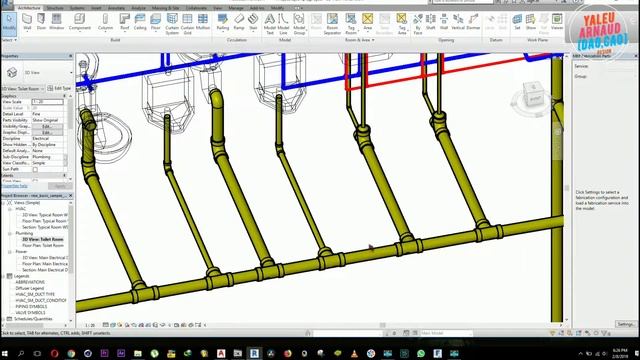Viewport: 640px width, 360px height.
Task: Select the Roof tool
Action: [x=124, y=22]
